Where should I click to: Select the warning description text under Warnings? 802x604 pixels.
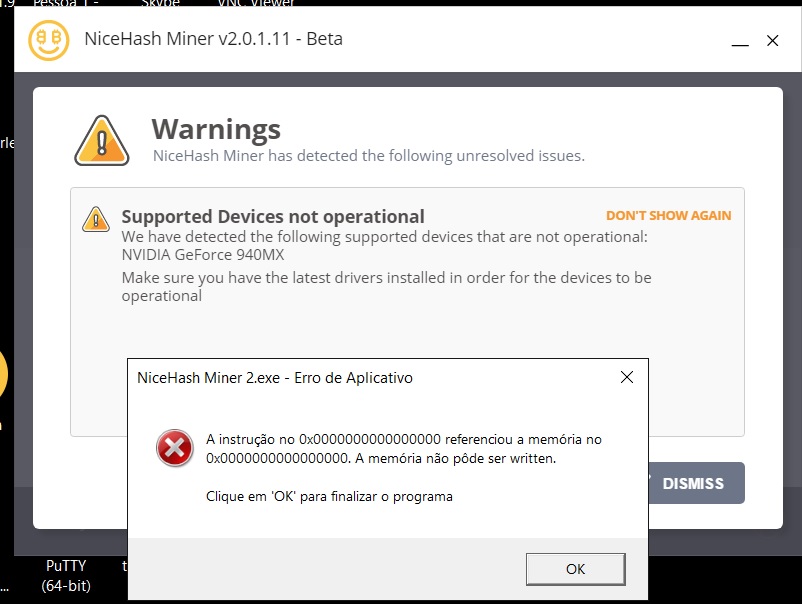370,156
